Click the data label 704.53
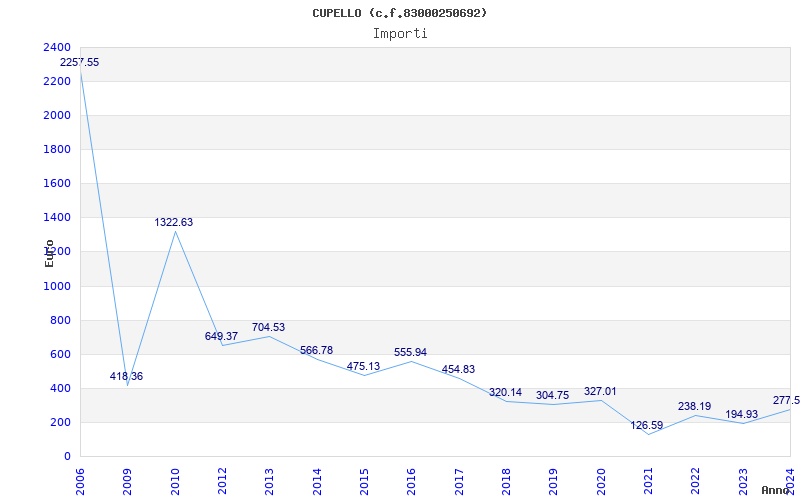Image resolution: width=800 pixels, height=500 pixels. [268, 327]
